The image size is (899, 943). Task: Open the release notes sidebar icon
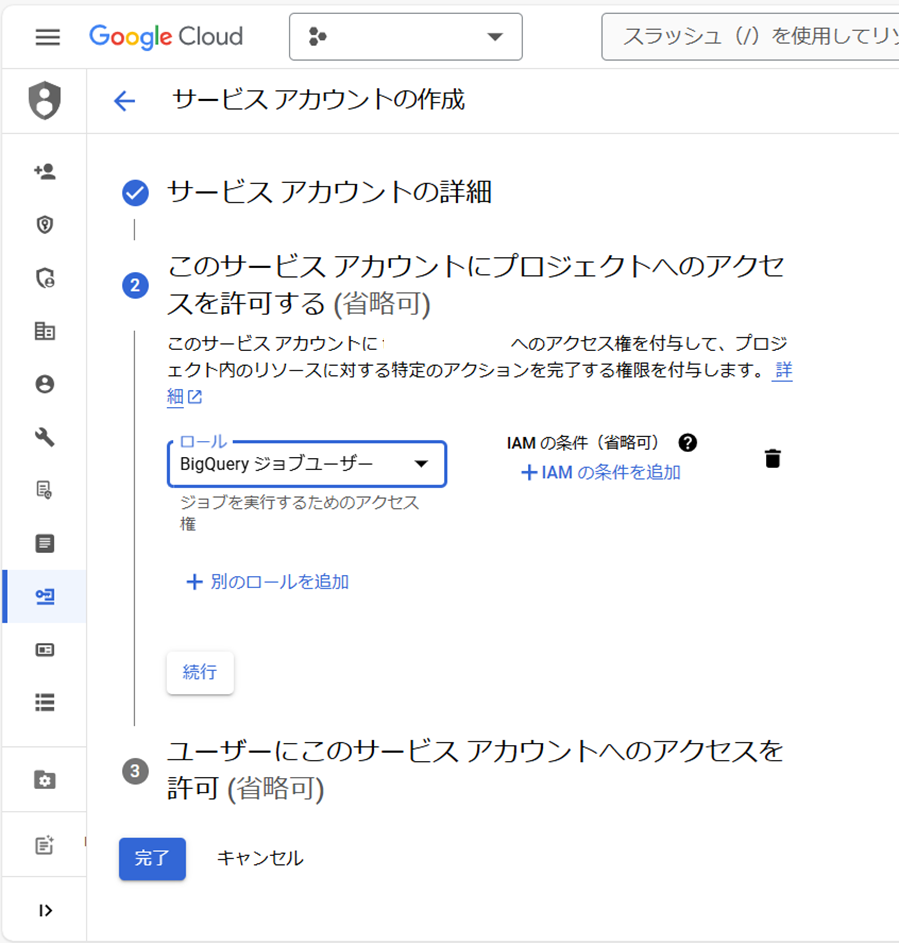(x=44, y=845)
